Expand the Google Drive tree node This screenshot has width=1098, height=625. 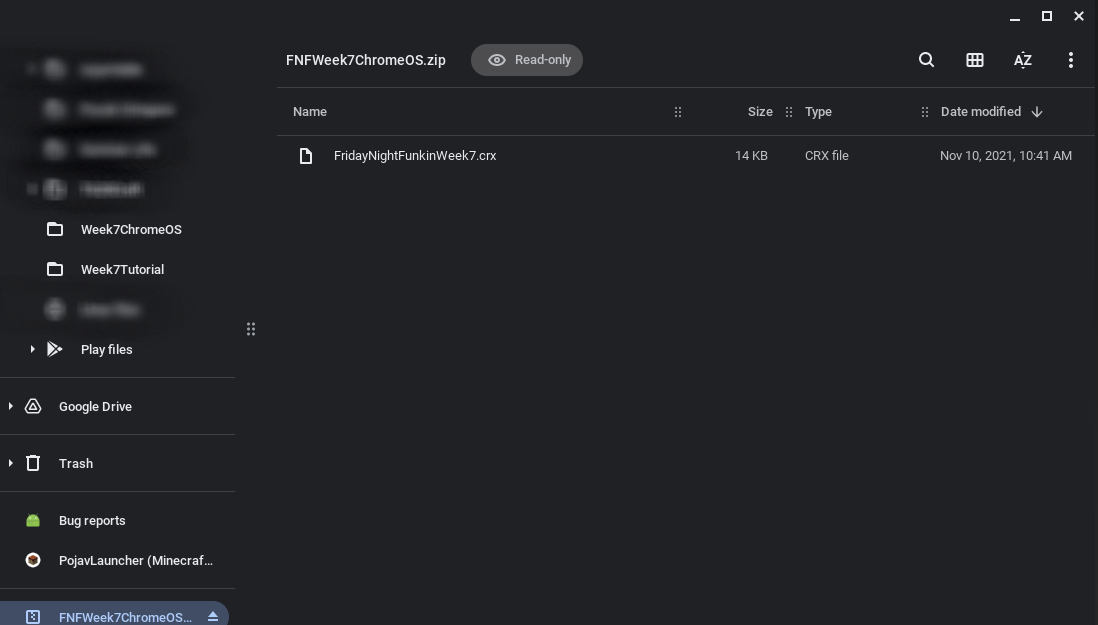(x=11, y=407)
